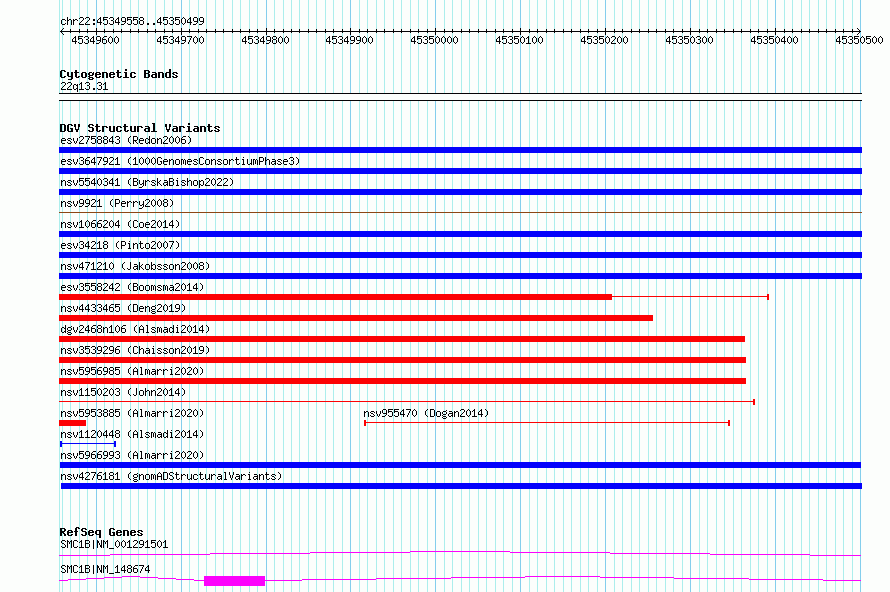Select the magenta exon block of SMC1B NM_148674
This screenshot has width=890, height=592.
coord(234,581)
